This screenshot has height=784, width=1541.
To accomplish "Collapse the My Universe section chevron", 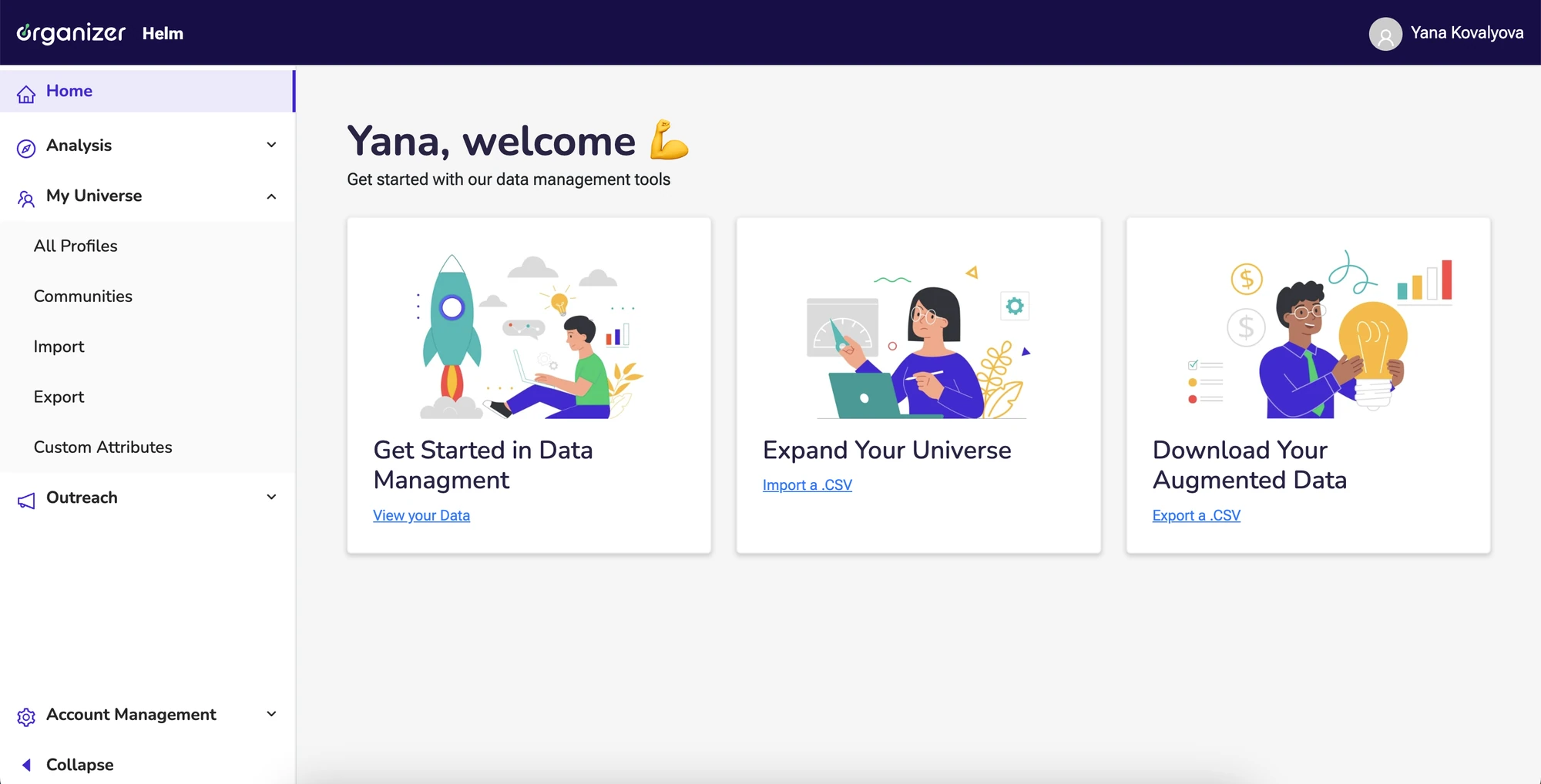I will [x=271, y=196].
